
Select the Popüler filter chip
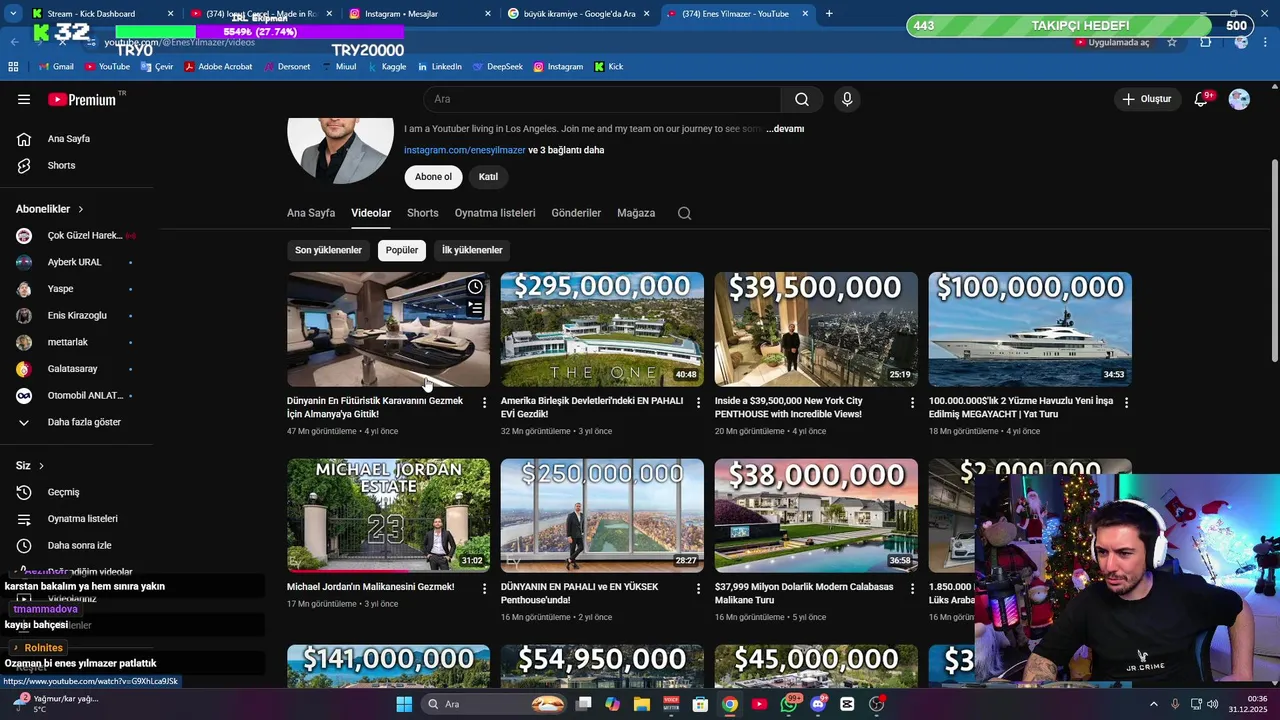[x=402, y=250]
